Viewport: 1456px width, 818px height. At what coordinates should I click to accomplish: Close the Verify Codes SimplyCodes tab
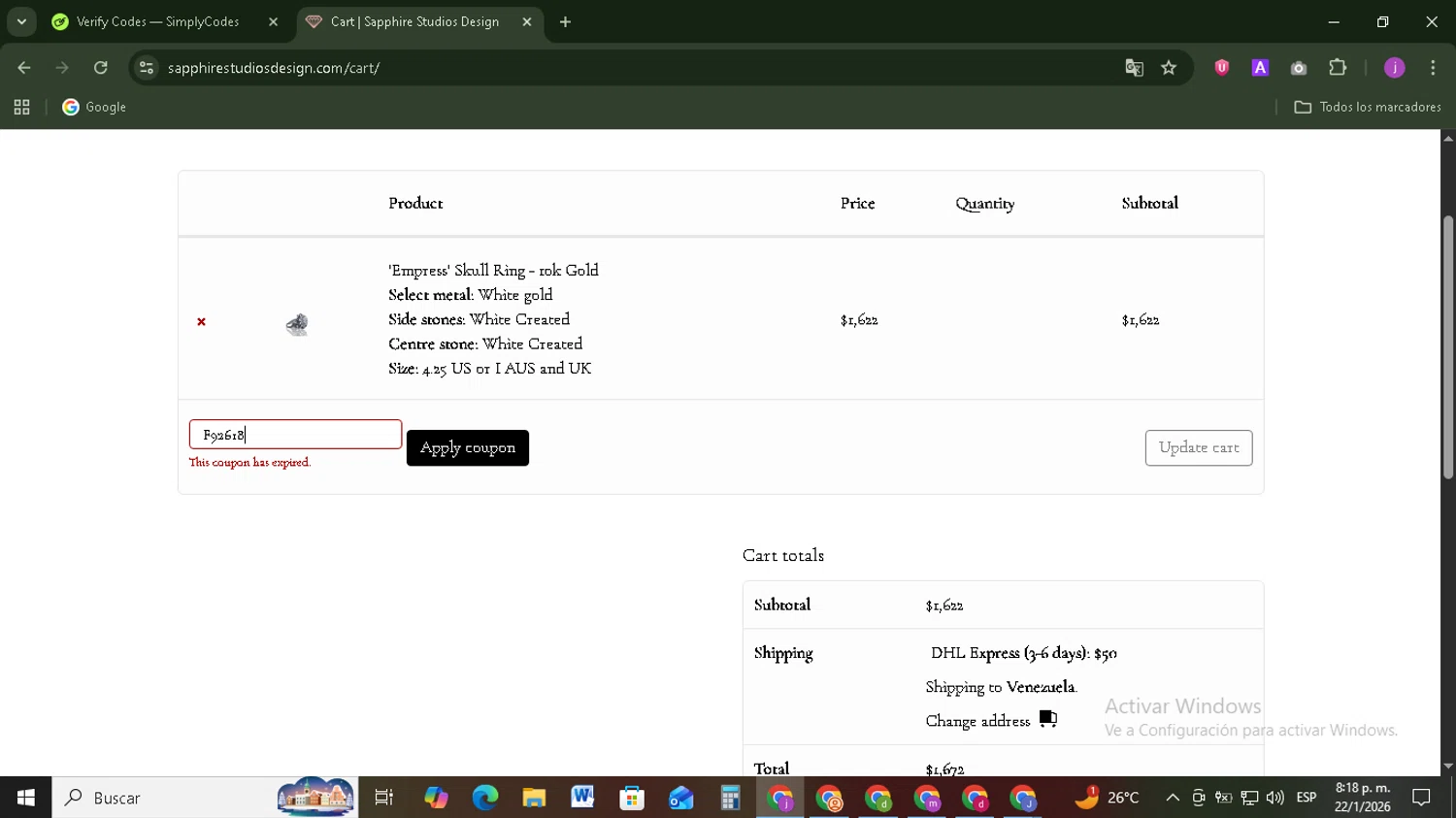point(273,21)
